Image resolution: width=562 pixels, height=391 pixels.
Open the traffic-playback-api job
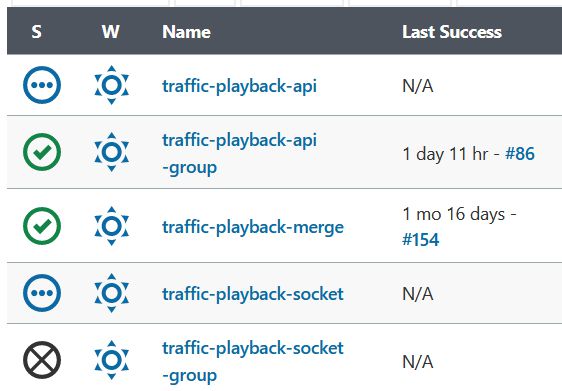[239, 86]
